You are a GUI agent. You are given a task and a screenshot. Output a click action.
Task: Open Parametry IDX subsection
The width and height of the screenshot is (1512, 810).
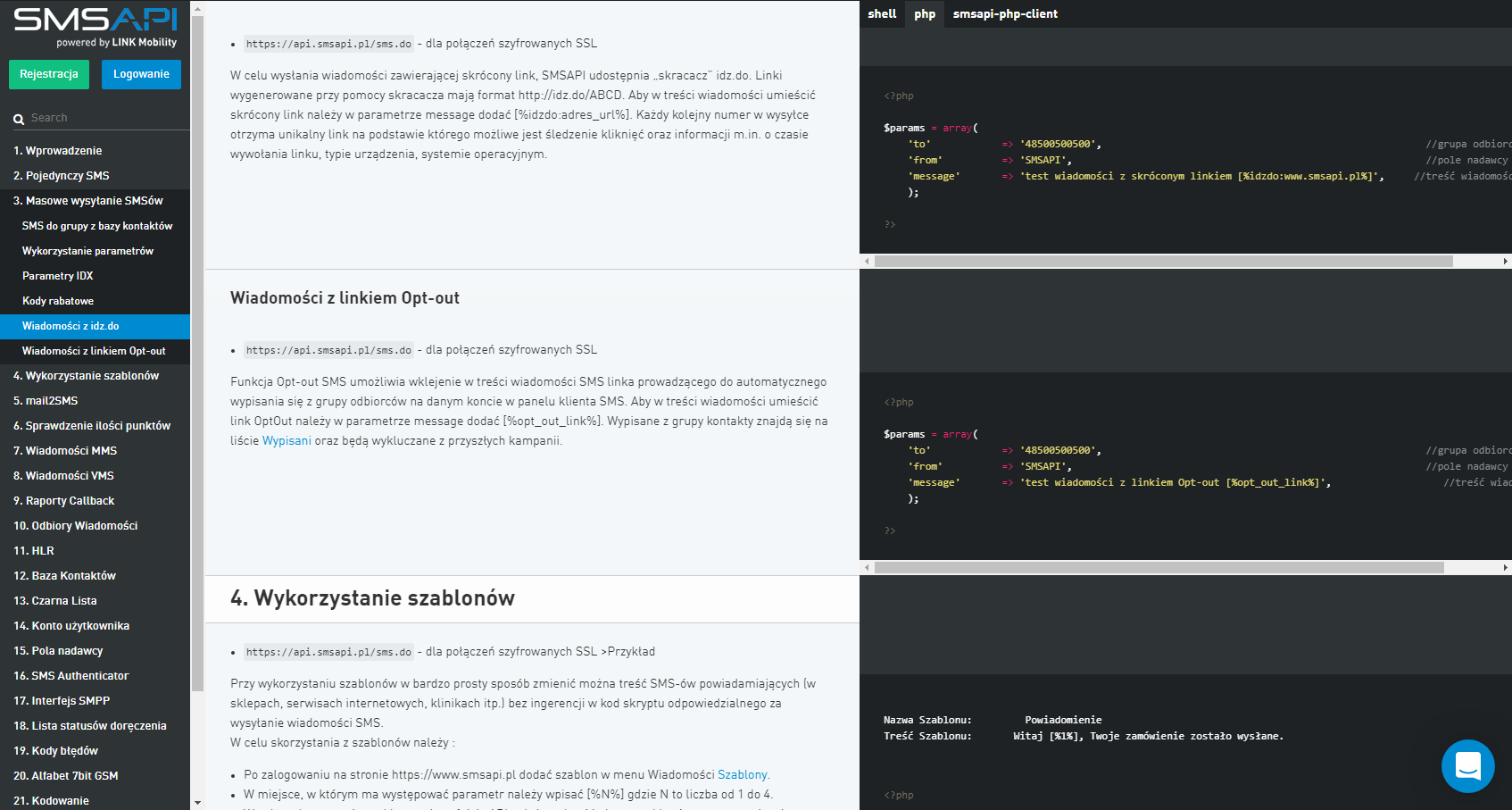tap(95, 276)
